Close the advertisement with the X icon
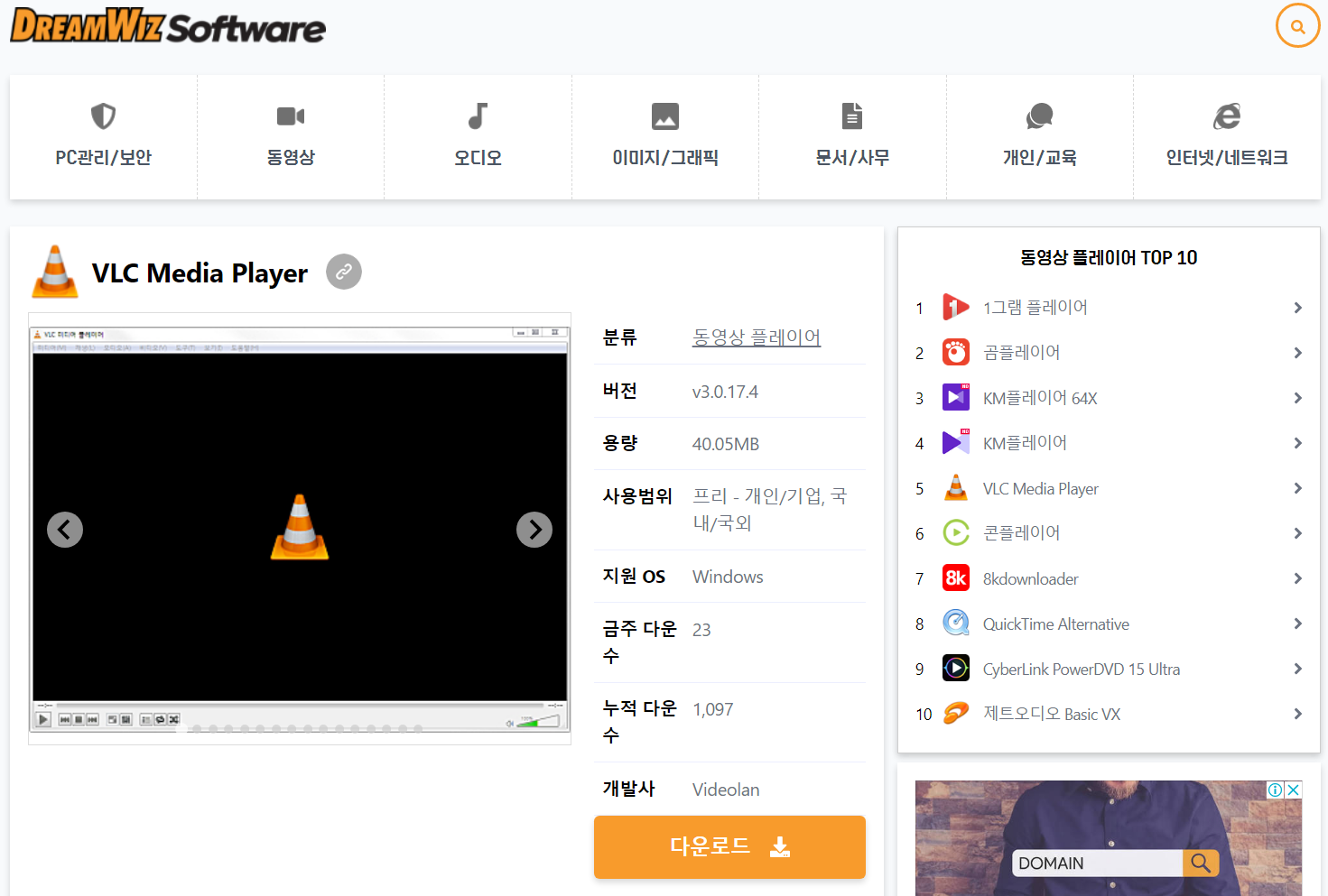This screenshot has height=896, width=1328. coord(1294,790)
